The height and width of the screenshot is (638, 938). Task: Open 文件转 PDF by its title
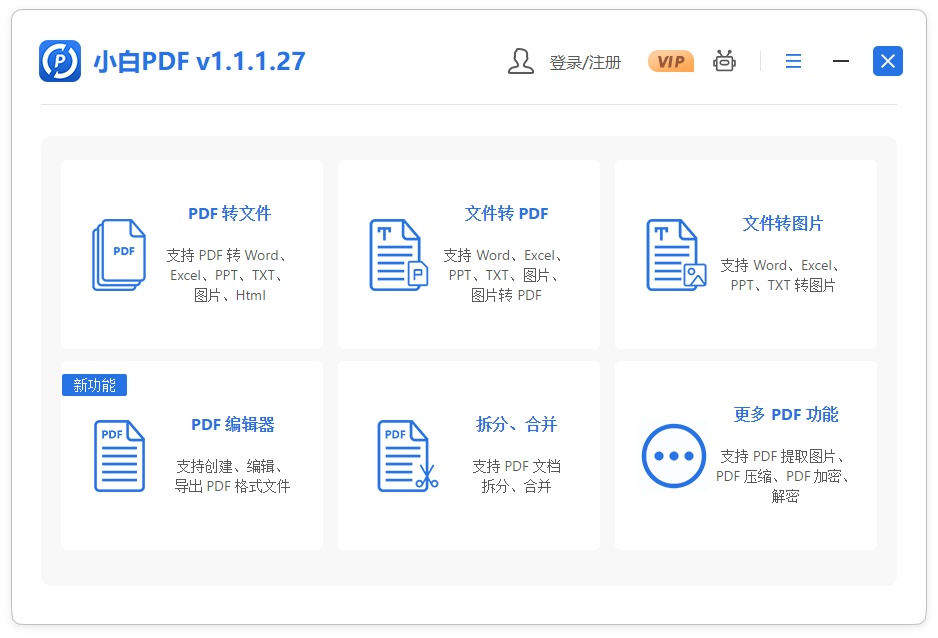coord(506,213)
